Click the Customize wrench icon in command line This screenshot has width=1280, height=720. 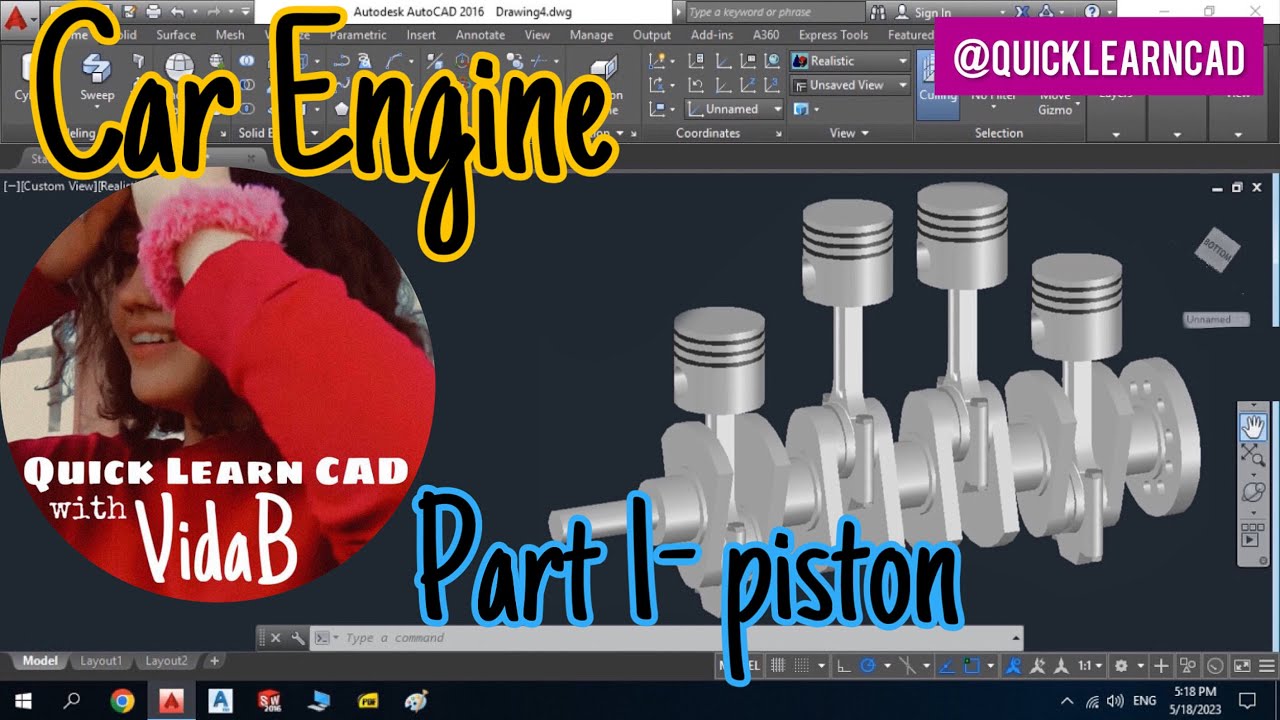[x=298, y=638]
